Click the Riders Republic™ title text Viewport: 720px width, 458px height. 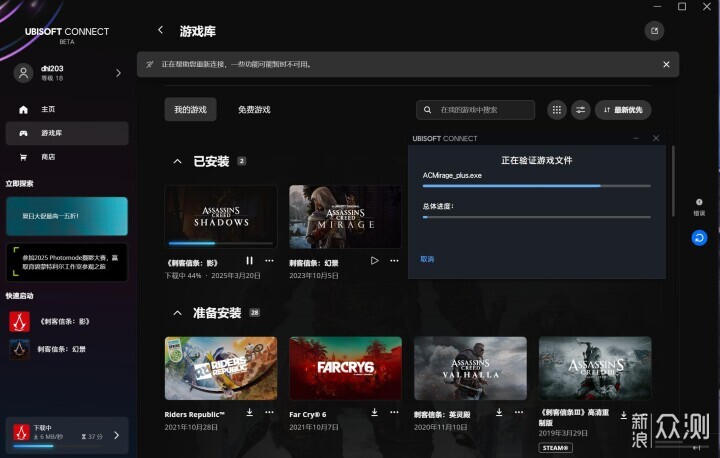(x=194, y=414)
